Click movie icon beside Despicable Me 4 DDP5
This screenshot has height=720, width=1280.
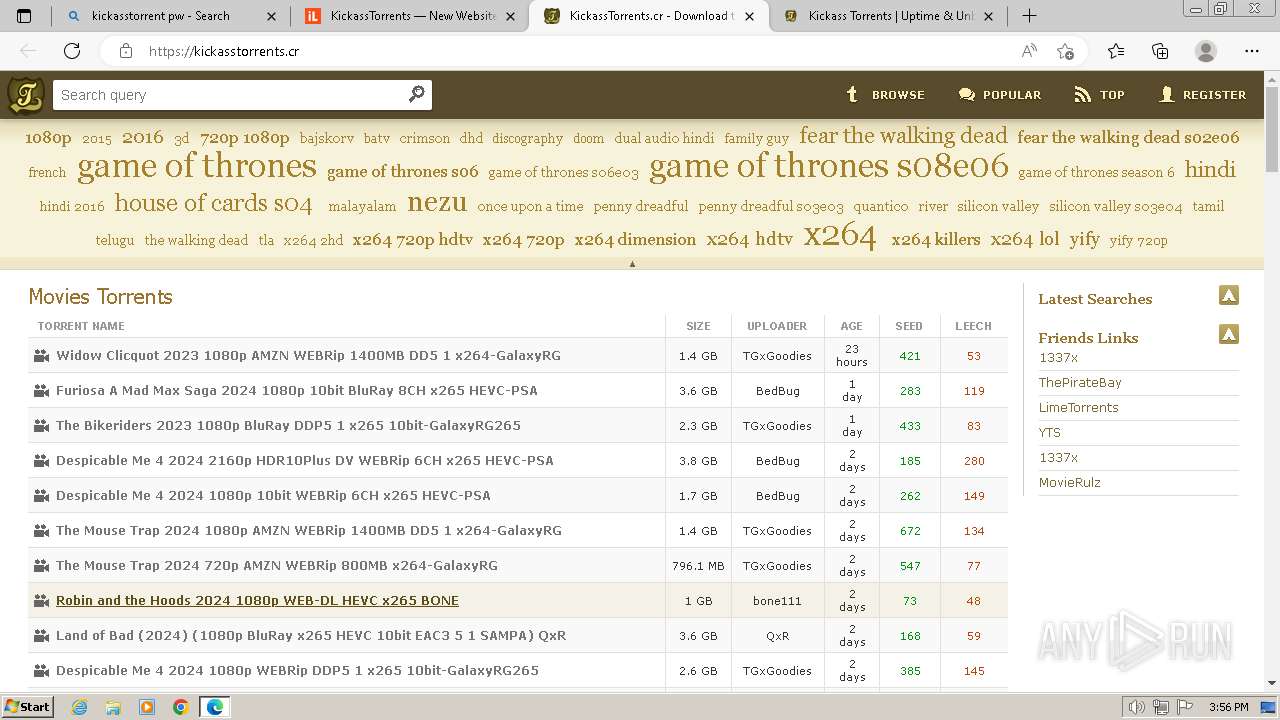click(x=41, y=670)
